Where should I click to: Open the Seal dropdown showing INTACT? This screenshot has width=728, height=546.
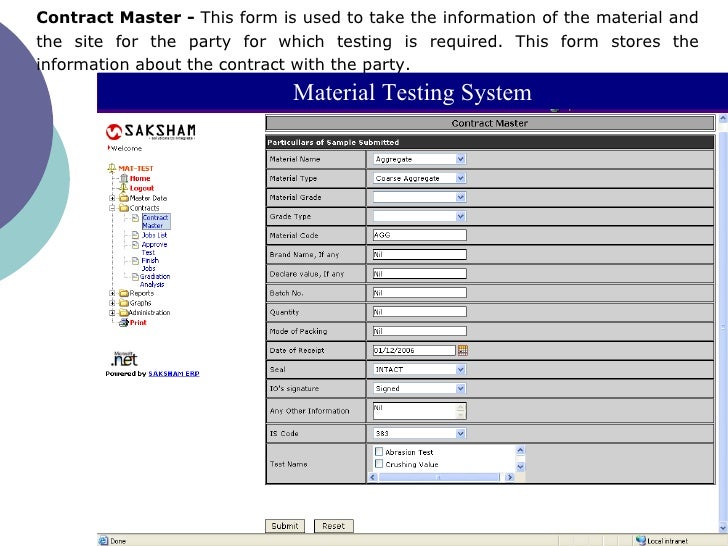(461, 370)
